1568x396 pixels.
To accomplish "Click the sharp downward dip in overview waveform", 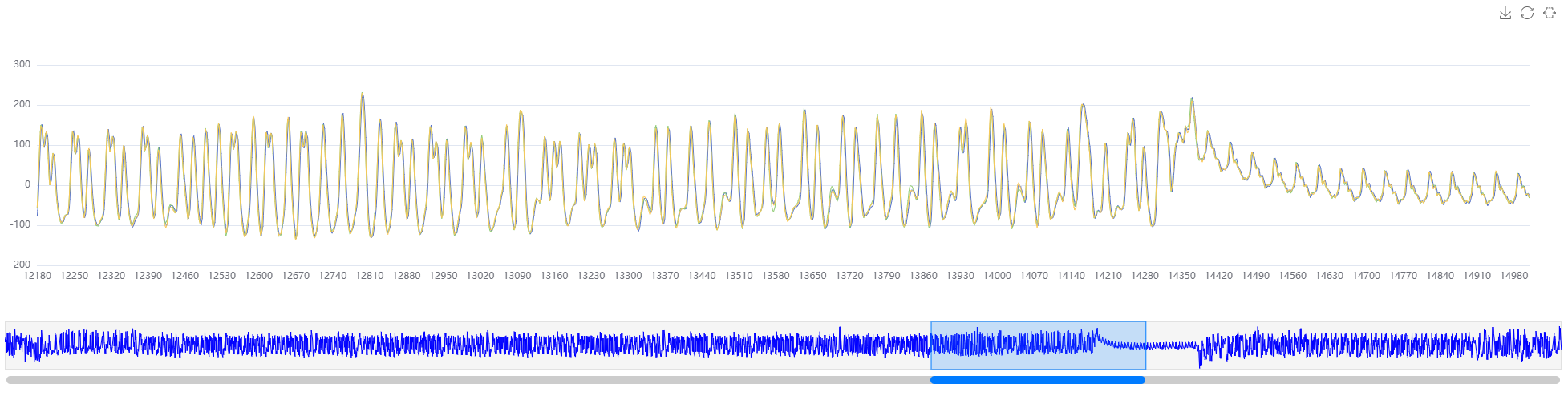I will (1200, 362).
